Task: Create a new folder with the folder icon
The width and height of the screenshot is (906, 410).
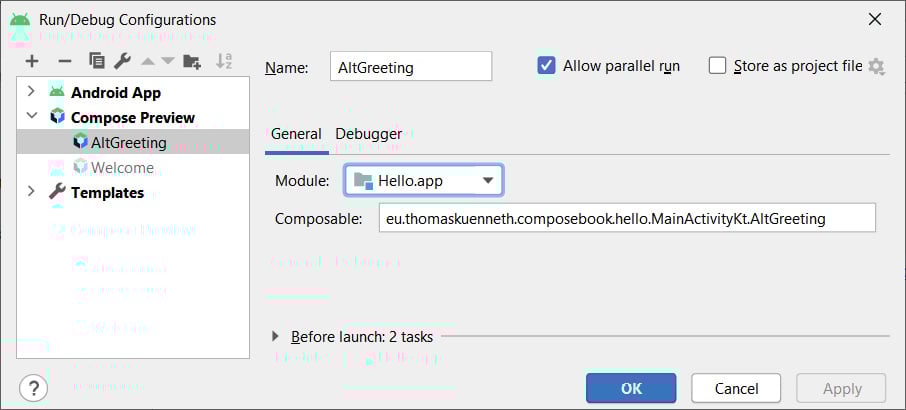Action: click(x=192, y=61)
